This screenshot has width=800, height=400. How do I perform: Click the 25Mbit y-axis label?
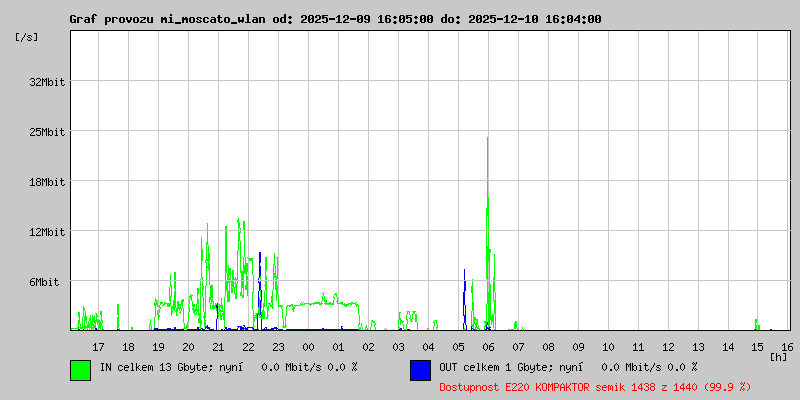[x=47, y=132]
